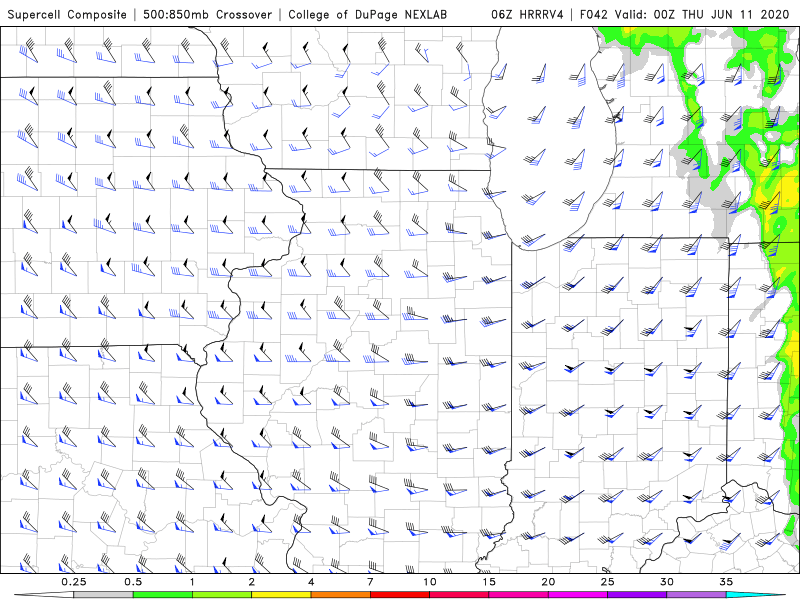
Task: Click the legend value 1
Action: click(192, 582)
